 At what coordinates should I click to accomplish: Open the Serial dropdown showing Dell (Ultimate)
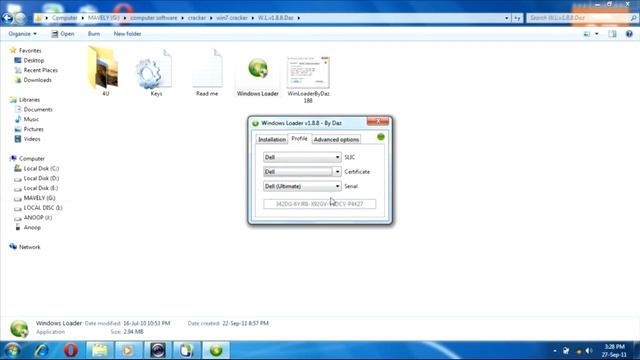click(302, 186)
